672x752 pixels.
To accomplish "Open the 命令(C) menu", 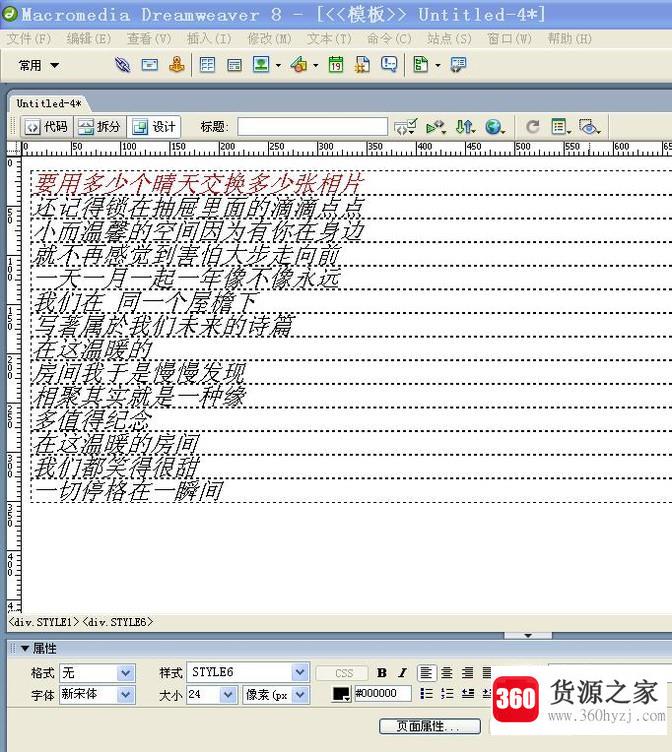I will pos(389,39).
